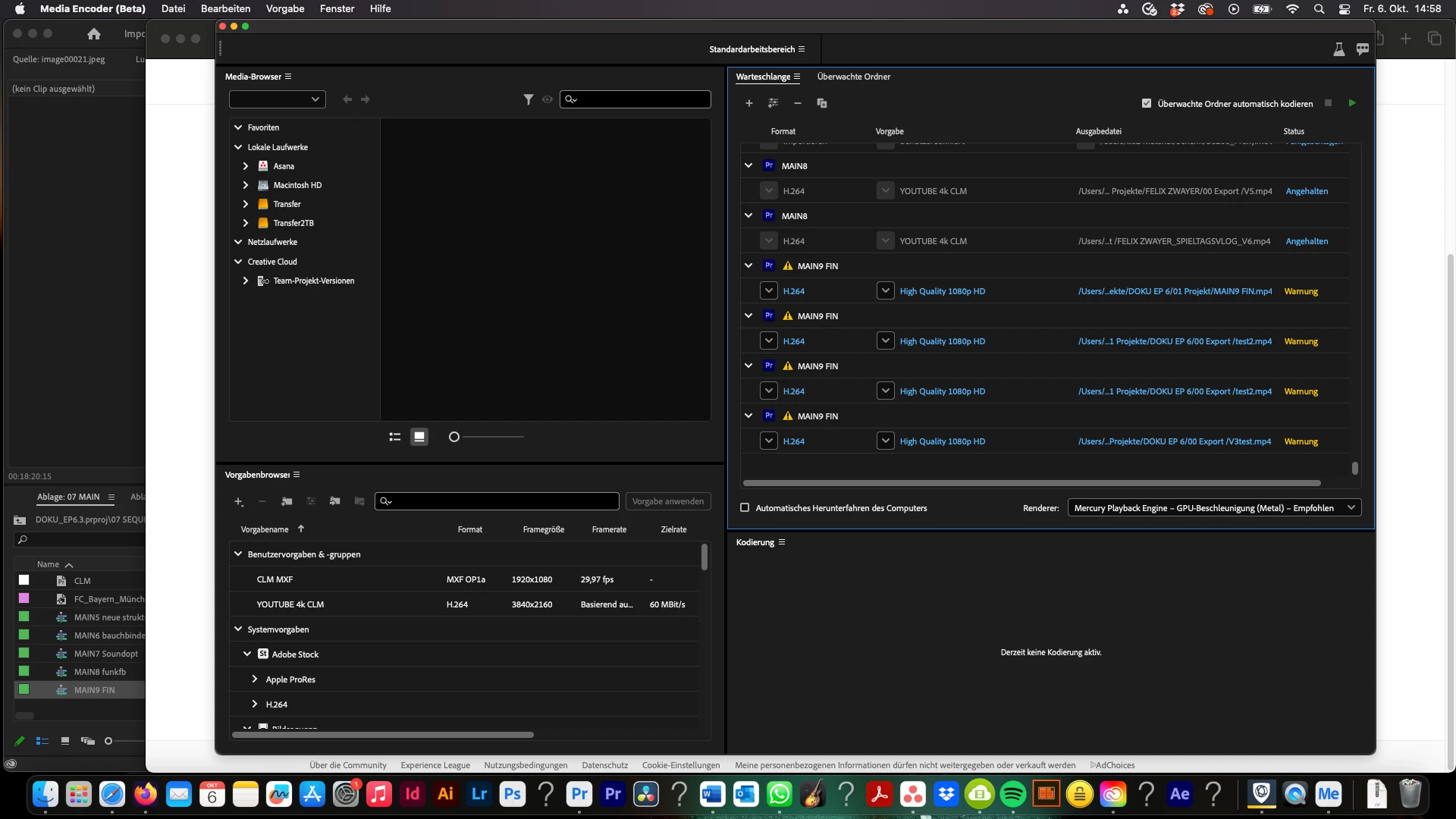This screenshot has width=1456, height=819.
Task: Switch to the Überwachte Ordner tab
Action: (x=853, y=77)
